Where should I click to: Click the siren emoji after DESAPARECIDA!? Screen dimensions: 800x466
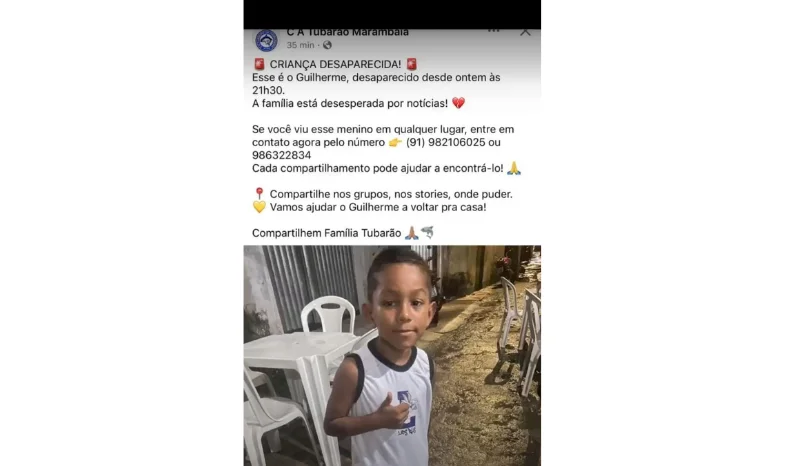click(x=412, y=64)
